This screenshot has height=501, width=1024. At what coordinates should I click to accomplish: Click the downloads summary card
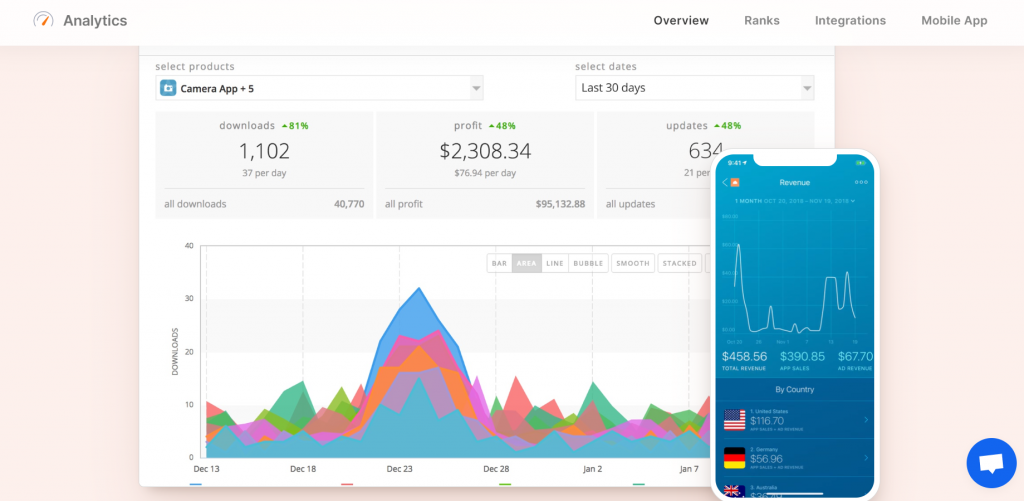264,164
